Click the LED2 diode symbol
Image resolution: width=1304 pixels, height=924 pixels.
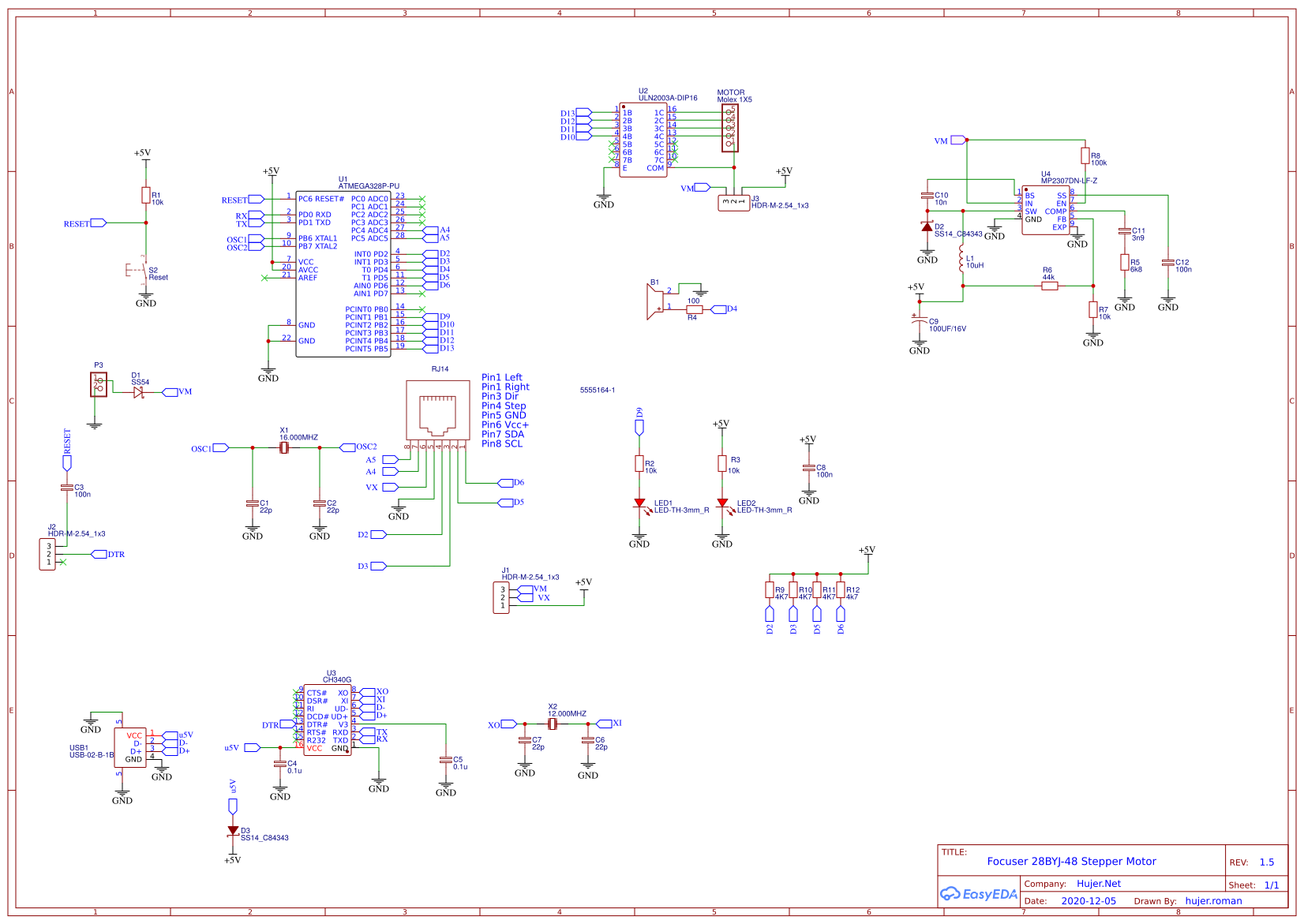pyautogui.click(x=723, y=501)
